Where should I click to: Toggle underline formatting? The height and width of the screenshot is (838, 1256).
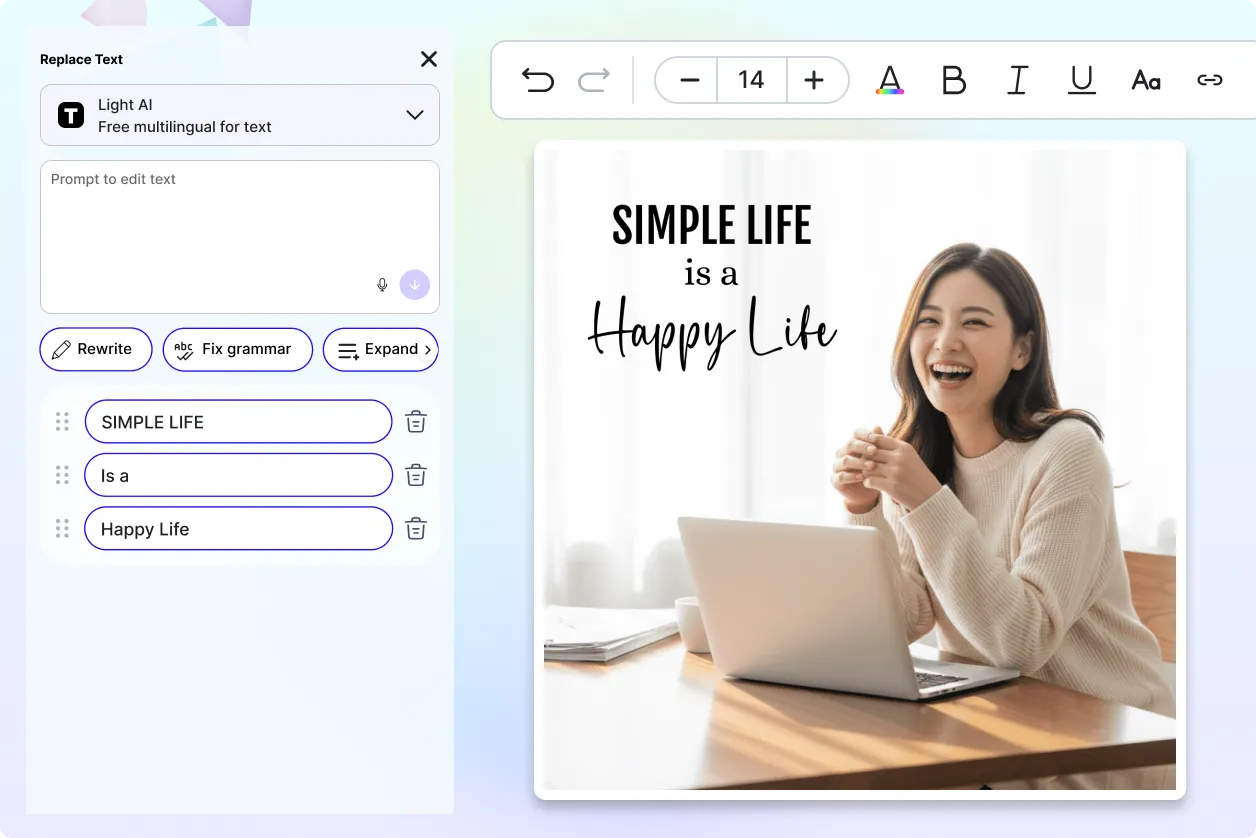click(1082, 80)
